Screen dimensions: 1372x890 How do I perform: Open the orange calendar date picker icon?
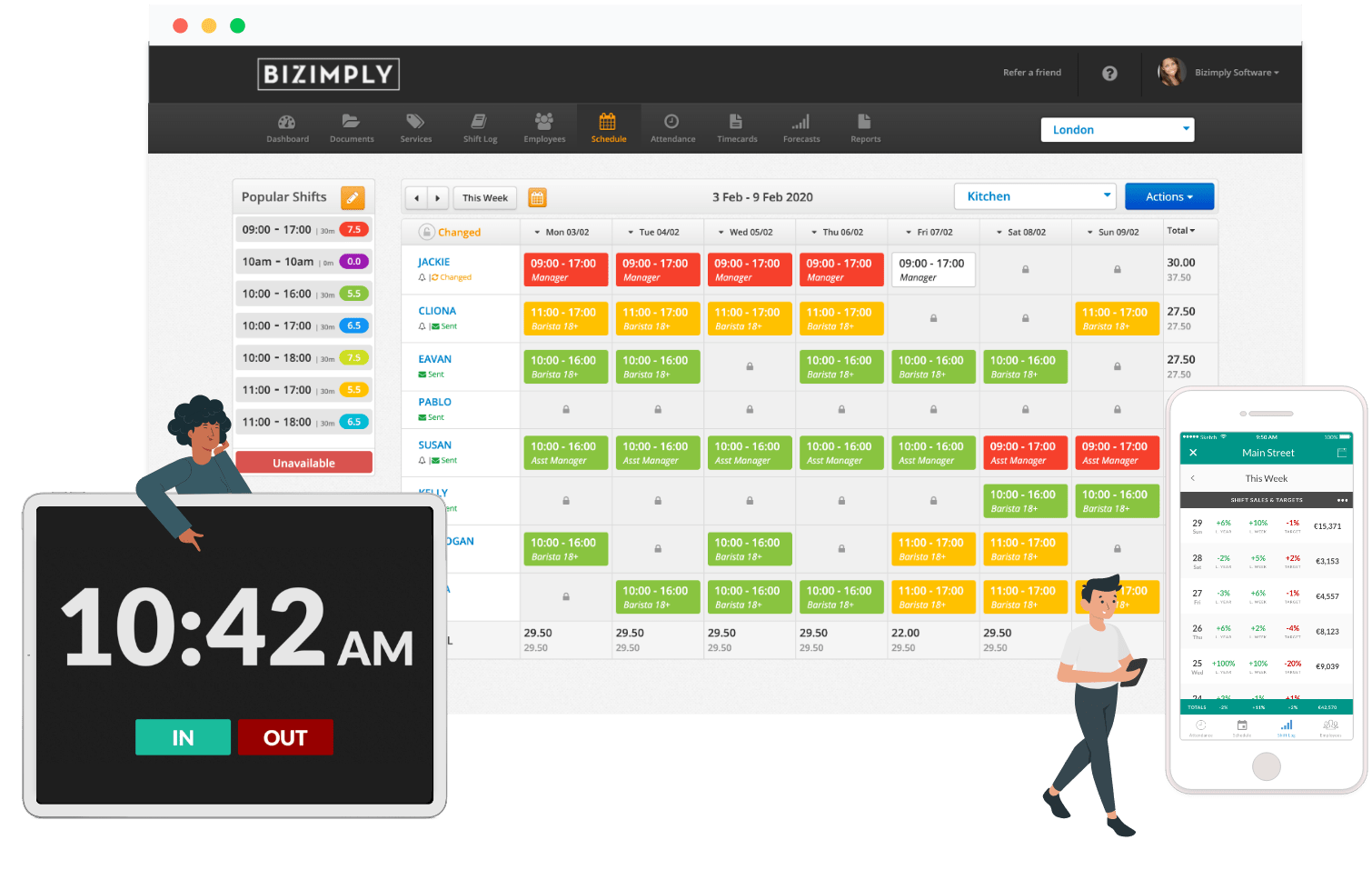click(537, 197)
